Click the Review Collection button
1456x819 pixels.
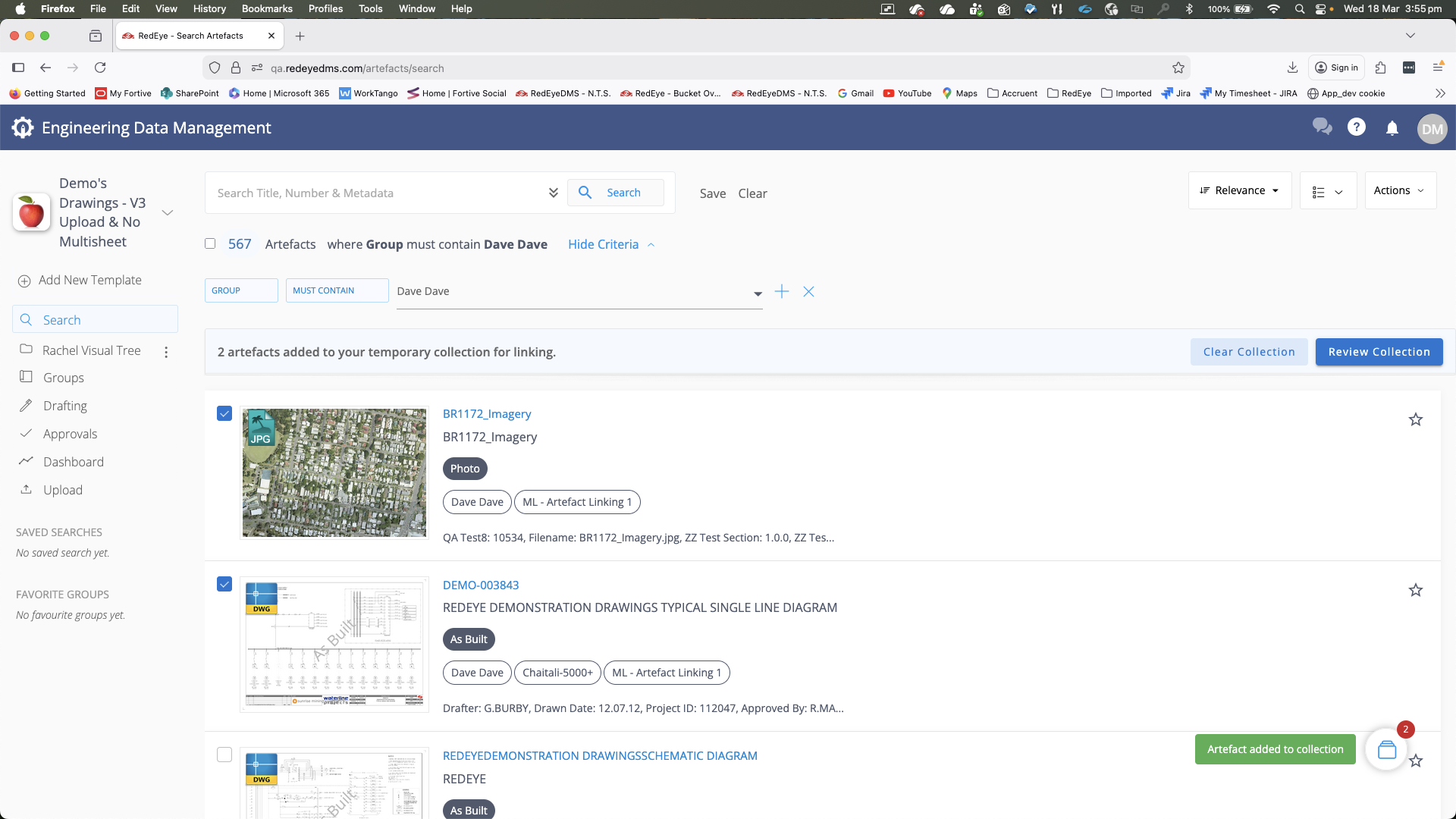click(x=1379, y=352)
